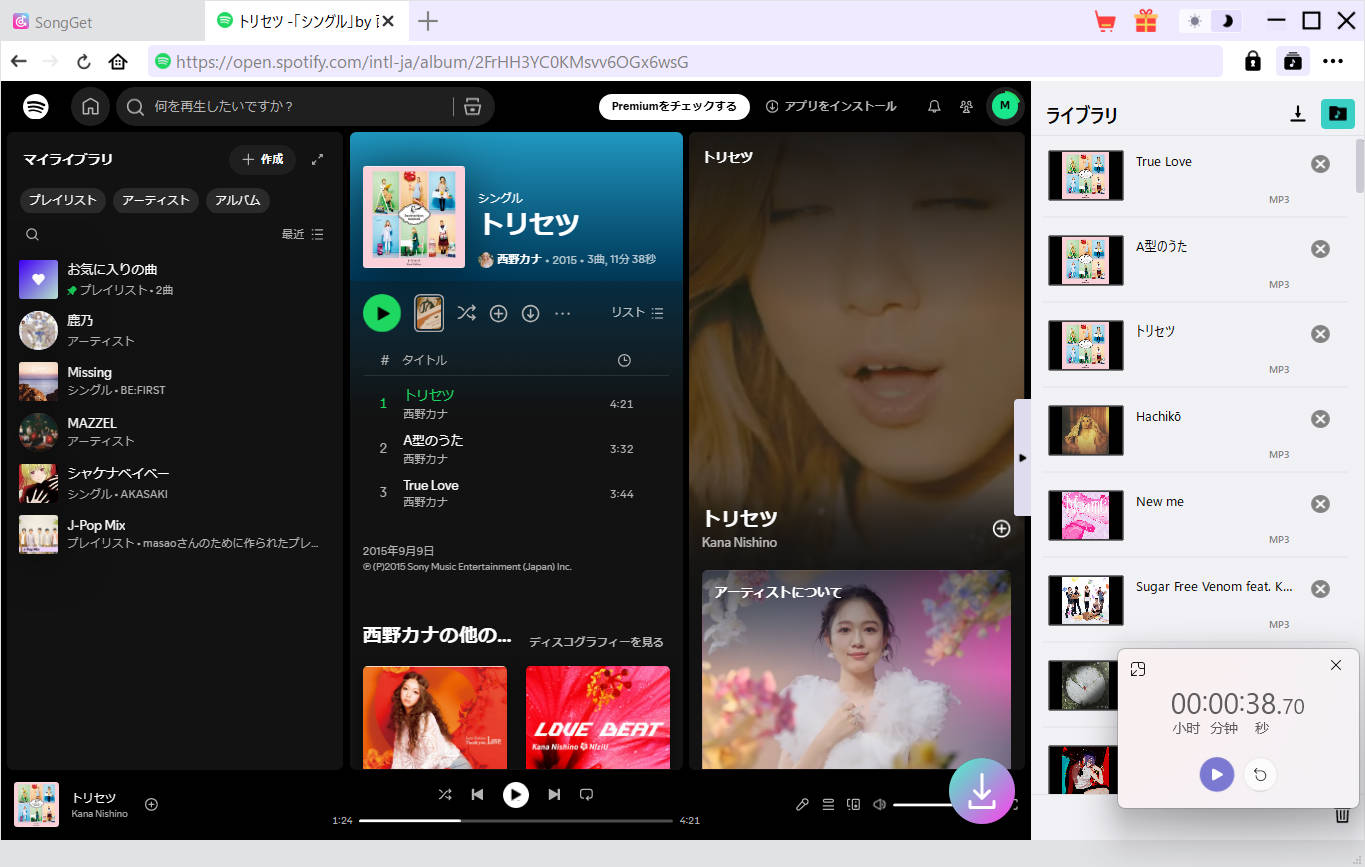
Task: Open the library downloading tab icon
Action: (x=1297, y=114)
